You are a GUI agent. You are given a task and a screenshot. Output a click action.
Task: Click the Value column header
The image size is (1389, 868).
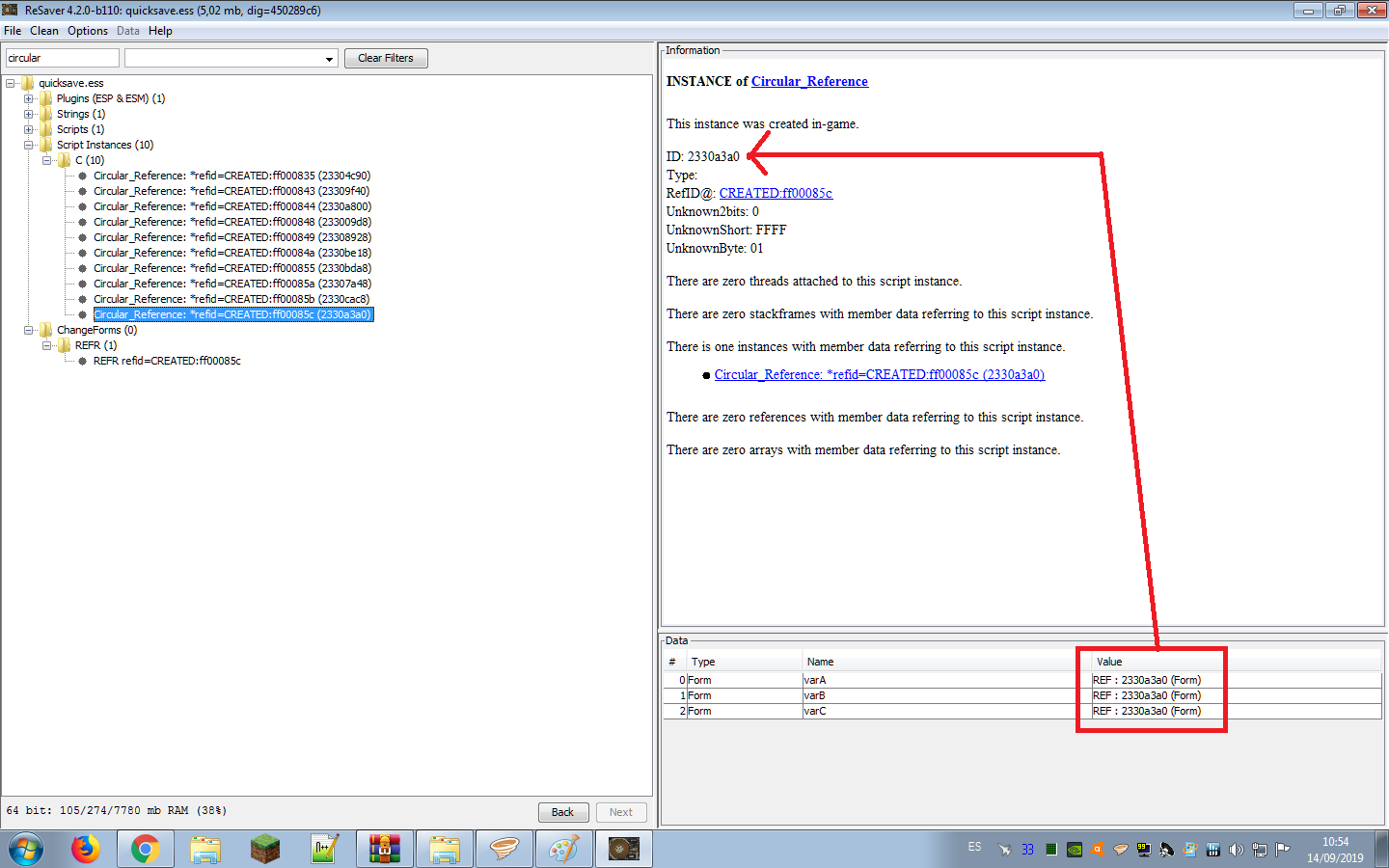[x=1237, y=662]
